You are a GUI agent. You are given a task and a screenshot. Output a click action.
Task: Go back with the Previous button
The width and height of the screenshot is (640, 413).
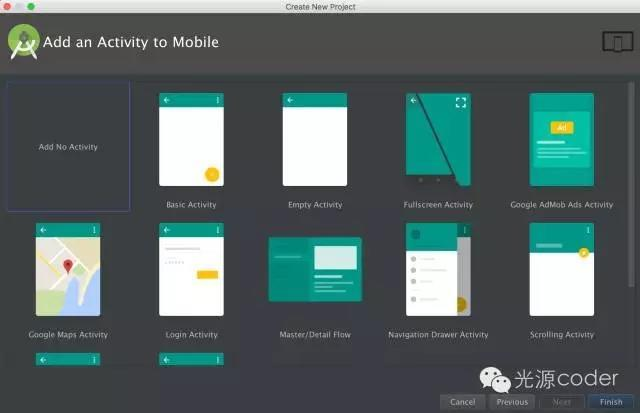pos(512,402)
